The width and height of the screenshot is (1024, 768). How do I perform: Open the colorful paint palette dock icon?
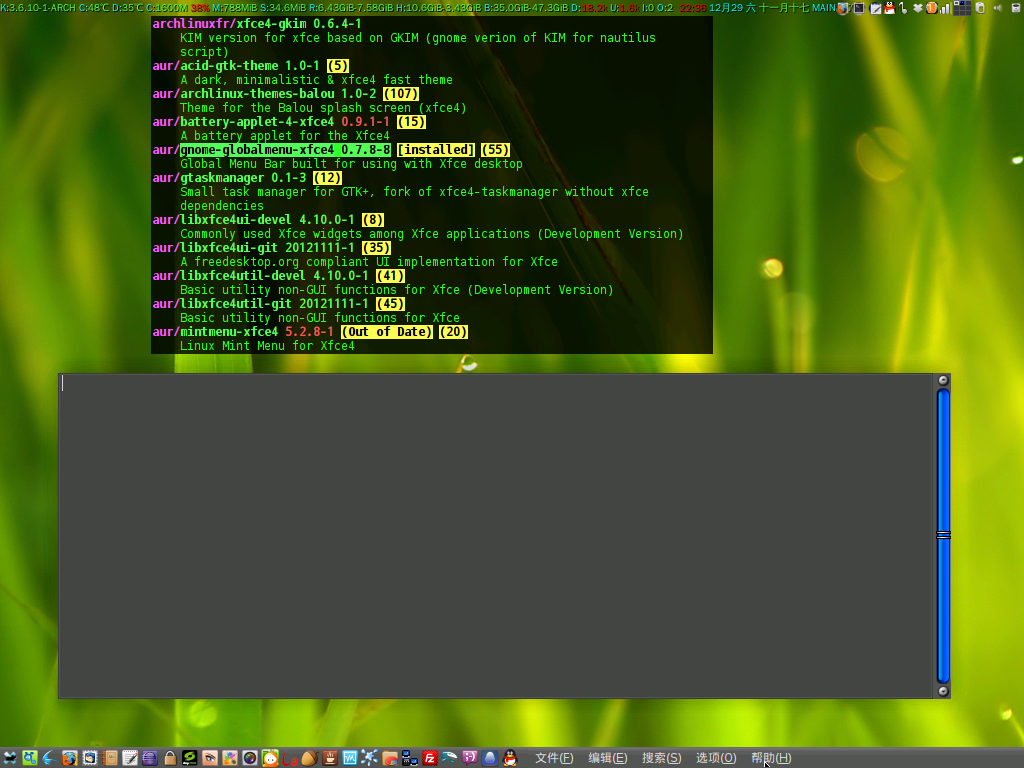230,758
